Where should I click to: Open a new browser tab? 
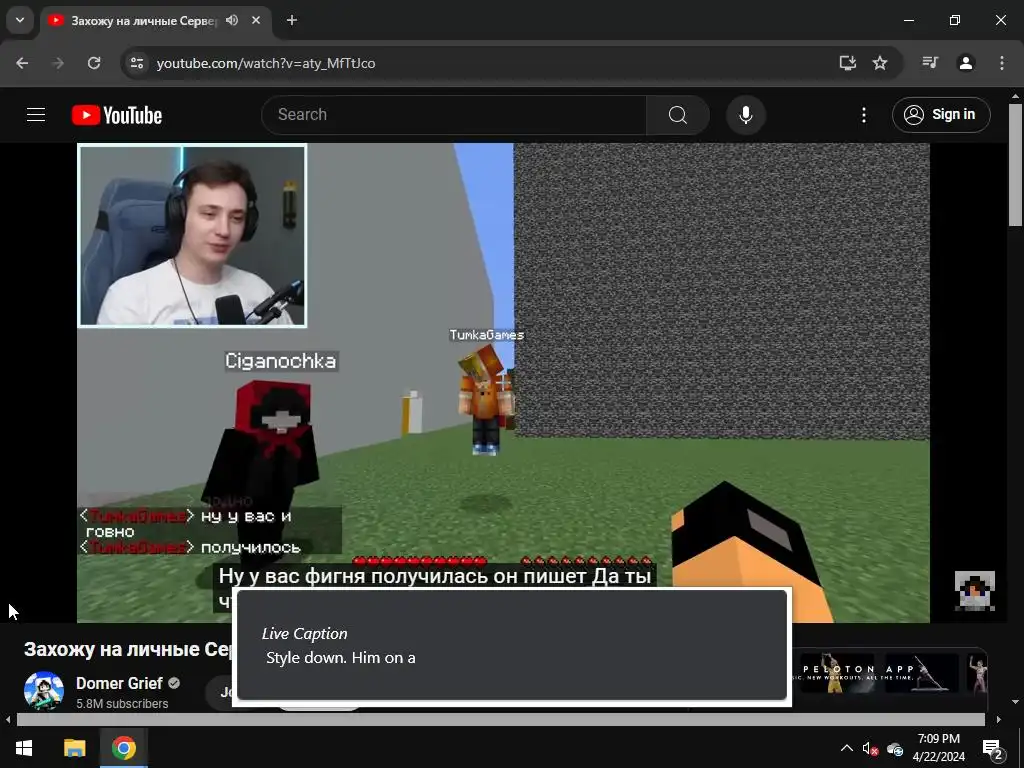click(x=292, y=20)
